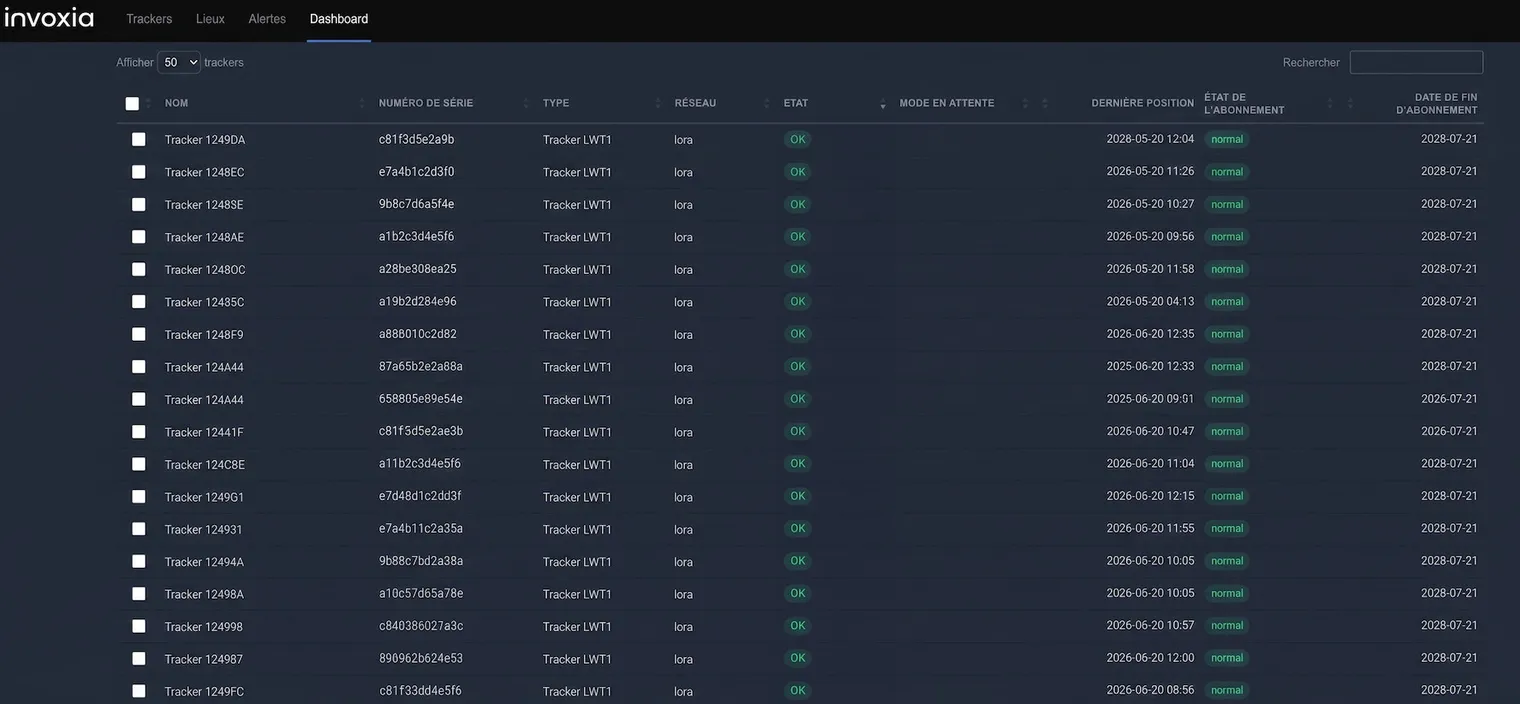Image resolution: width=1520 pixels, height=704 pixels.
Task: Click the normal badge in Tracker 1248OC row
Action: 1227,269
